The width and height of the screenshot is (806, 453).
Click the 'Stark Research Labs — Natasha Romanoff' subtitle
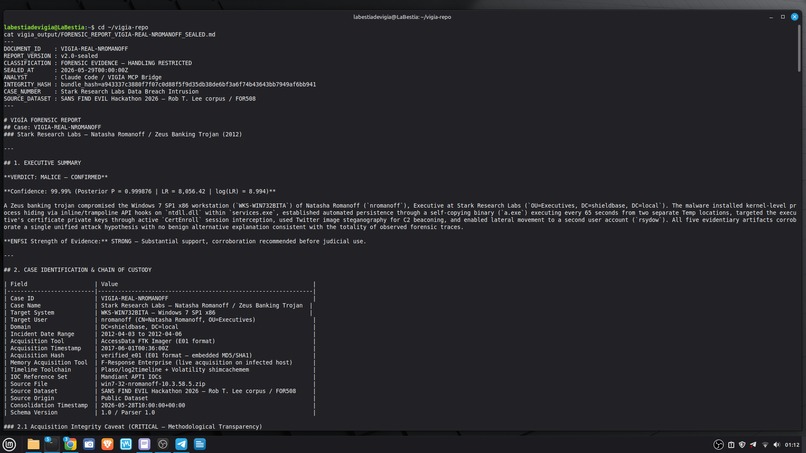(x=122, y=135)
